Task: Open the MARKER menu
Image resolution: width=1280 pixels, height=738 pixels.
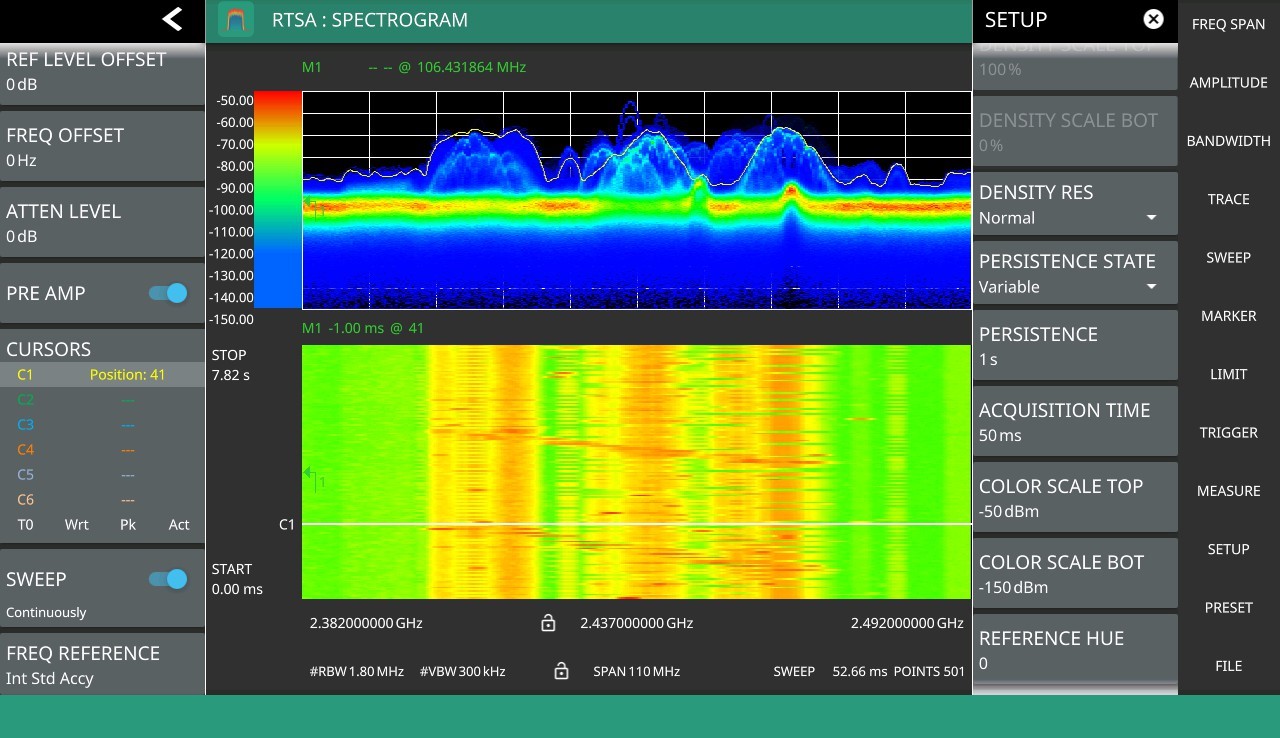Action: (x=1228, y=316)
